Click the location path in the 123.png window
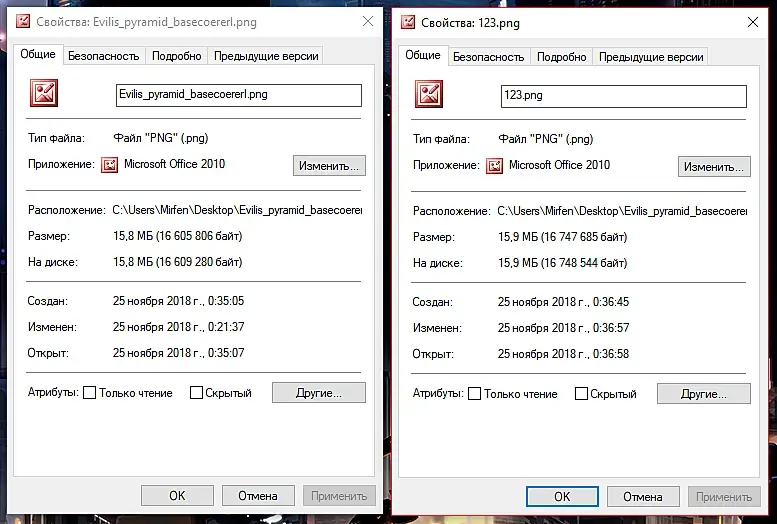The width and height of the screenshot is (777, 524). pyautogui.click(x=622, y=211)
